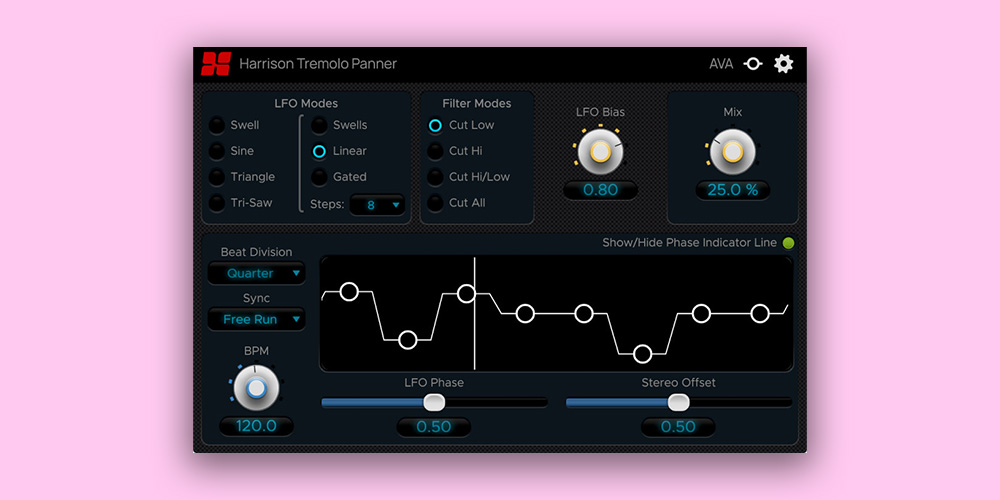
Task: Click the AVA key icon
Action: (753, 64)
